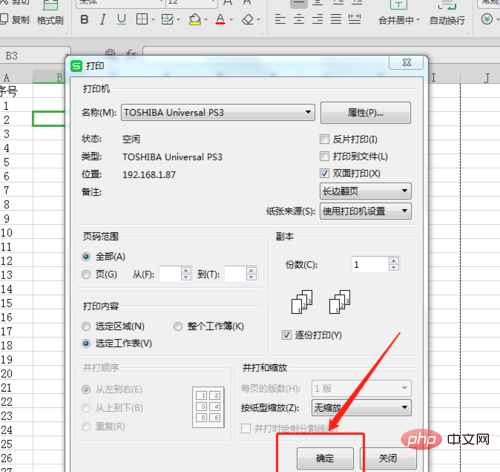Decrease number of copies
This screenshot has height=472, width=500.
point(394,268)
